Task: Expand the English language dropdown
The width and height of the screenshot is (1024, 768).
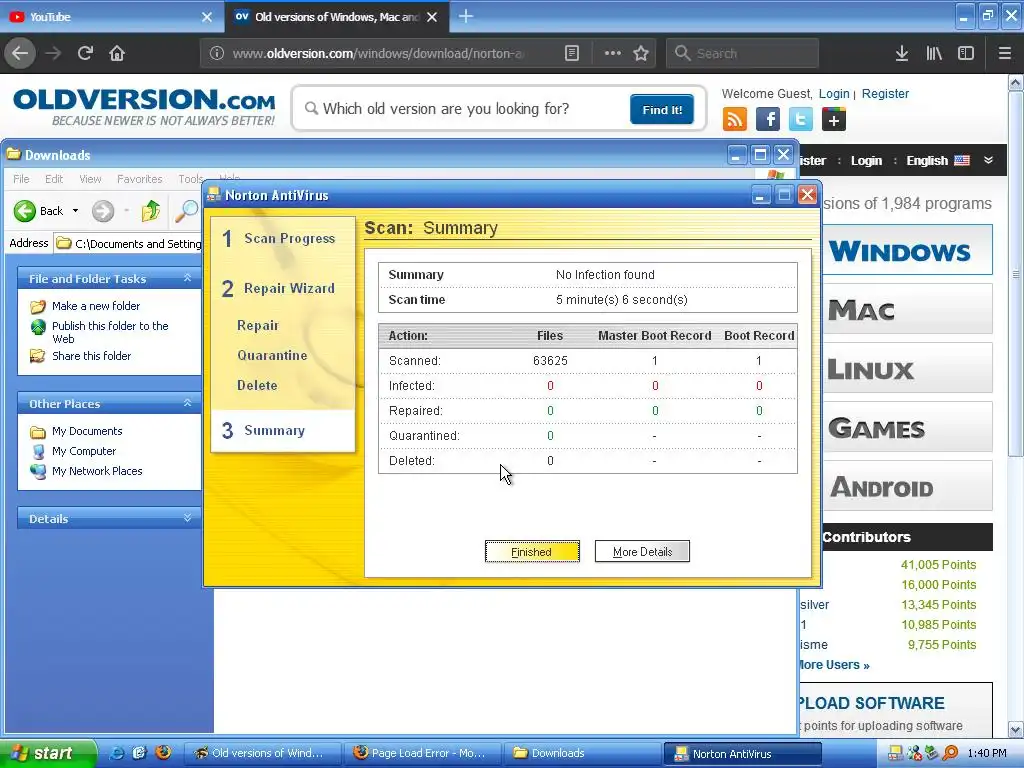Action: pyautogui.click(x=950, y=161)
